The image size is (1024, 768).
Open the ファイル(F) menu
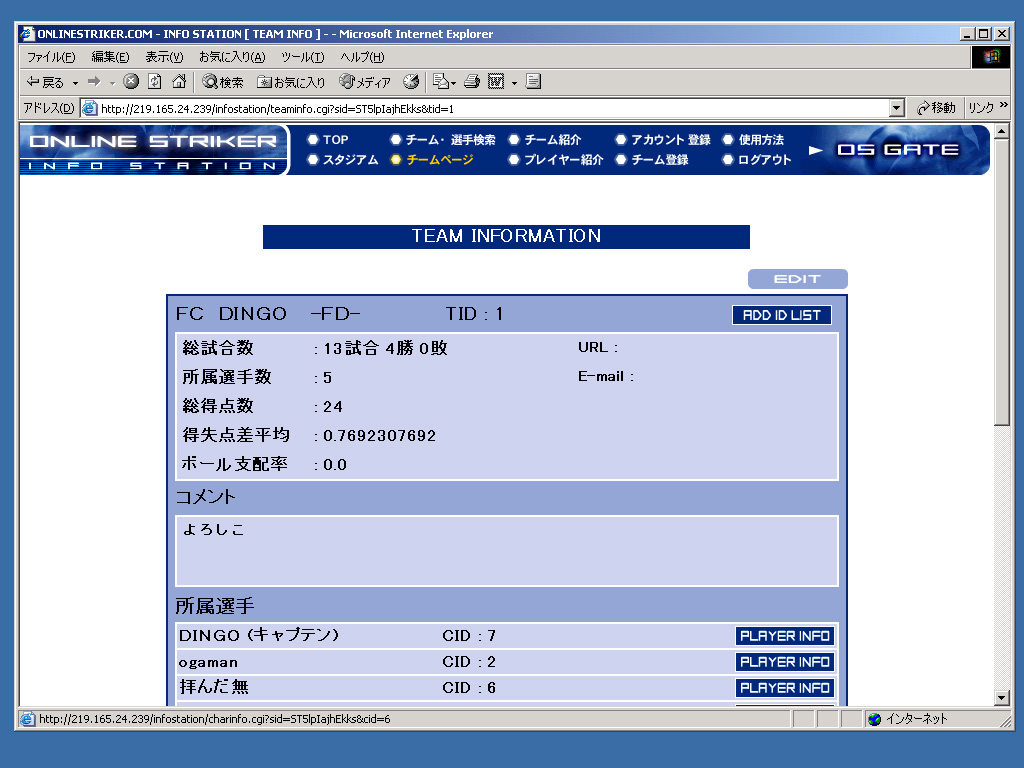(x=50, y=57)
